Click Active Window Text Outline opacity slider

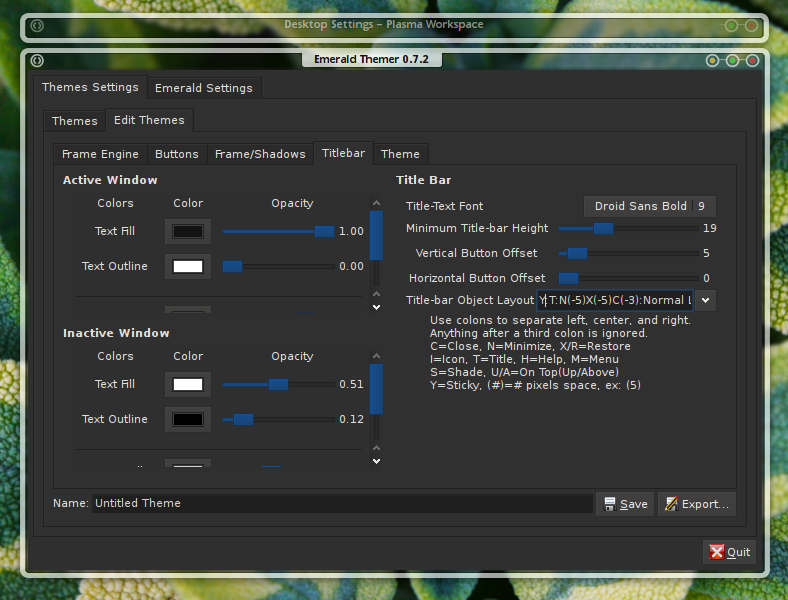click(278, 266)
